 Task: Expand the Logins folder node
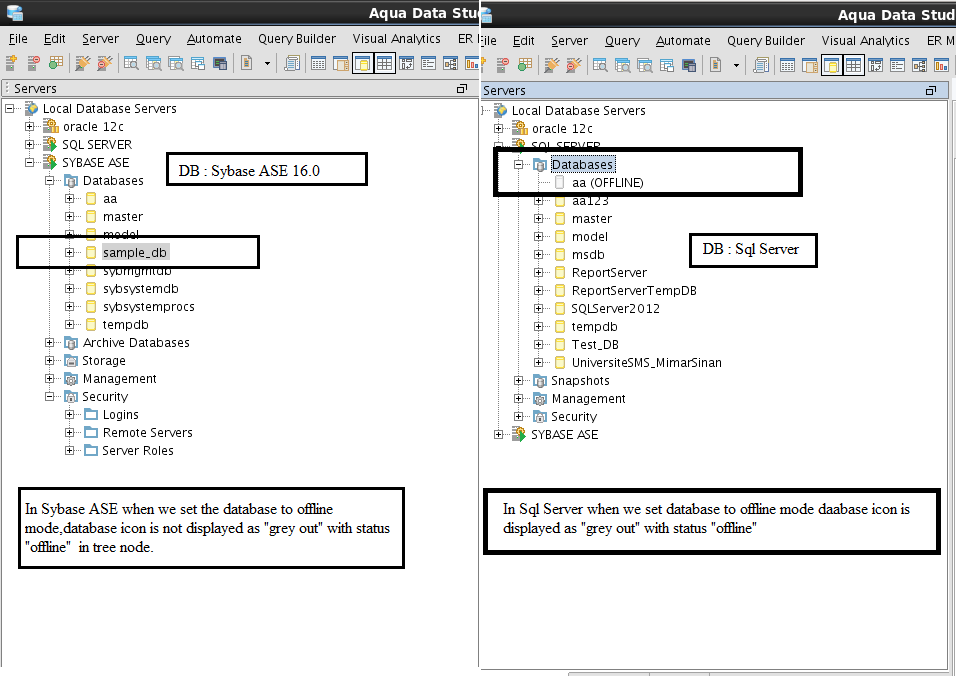click(x=70, y=415)
